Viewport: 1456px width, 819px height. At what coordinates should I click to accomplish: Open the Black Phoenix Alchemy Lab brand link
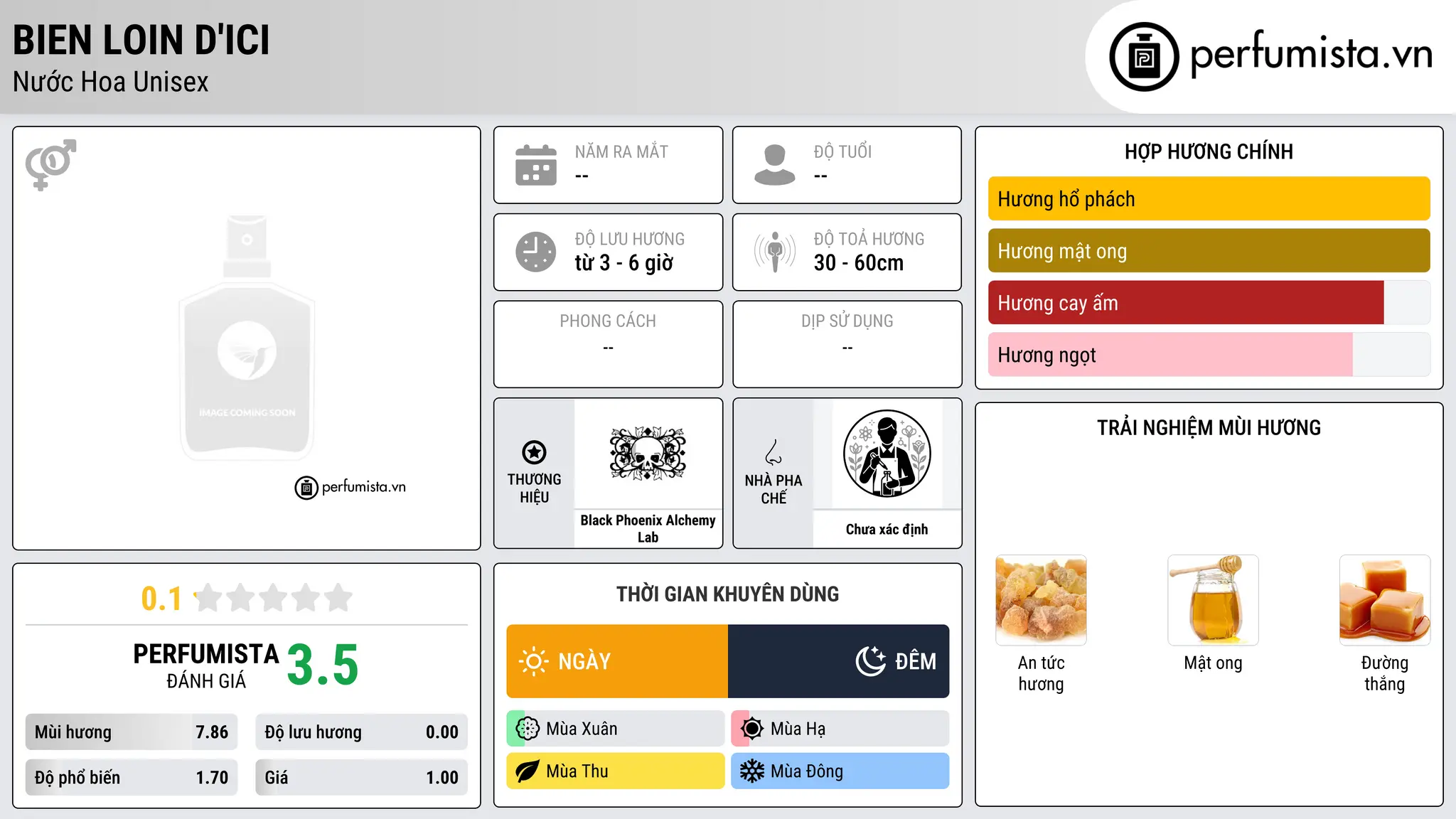(648, 529)
